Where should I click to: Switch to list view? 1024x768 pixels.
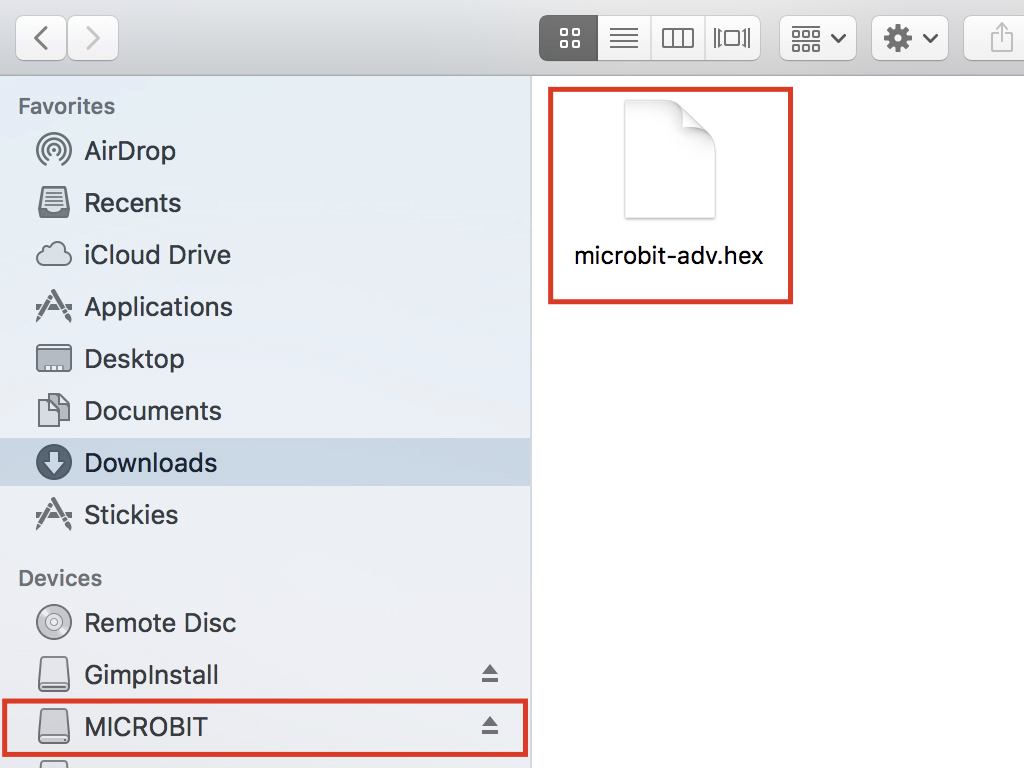tap(624, 38)
